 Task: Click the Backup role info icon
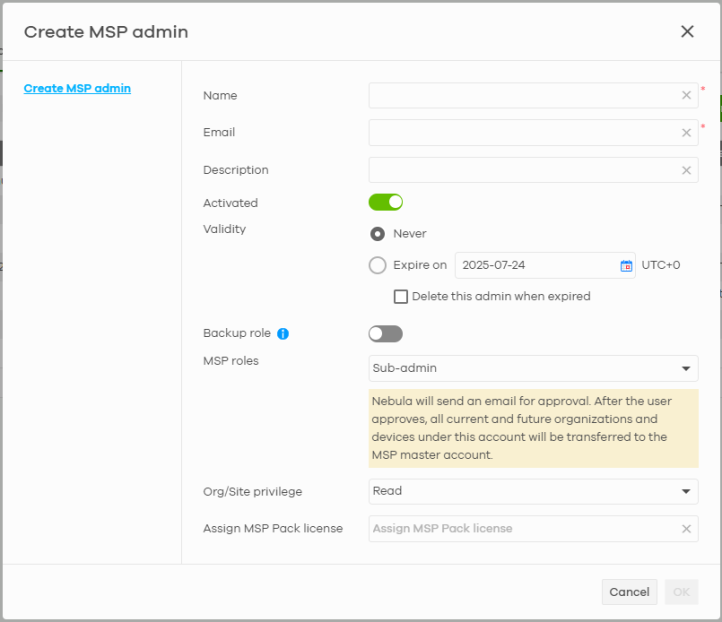(283, 334)
